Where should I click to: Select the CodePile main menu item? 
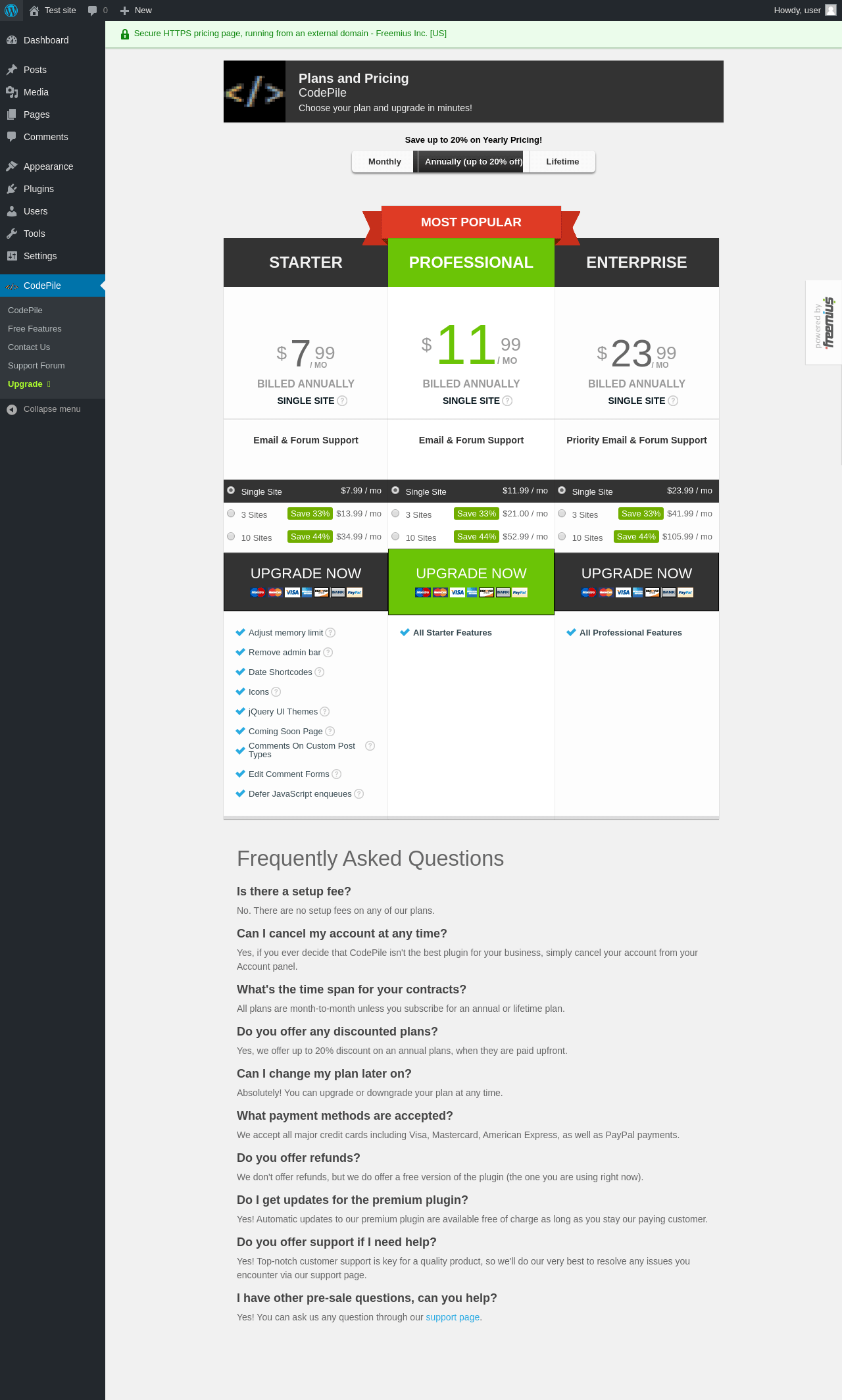click(53, 286)
